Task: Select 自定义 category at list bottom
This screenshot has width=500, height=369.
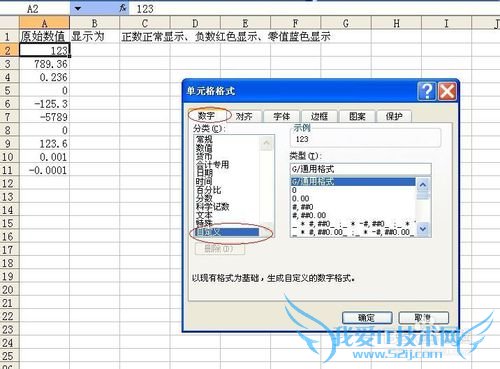Action: click(x=227, y=232)
